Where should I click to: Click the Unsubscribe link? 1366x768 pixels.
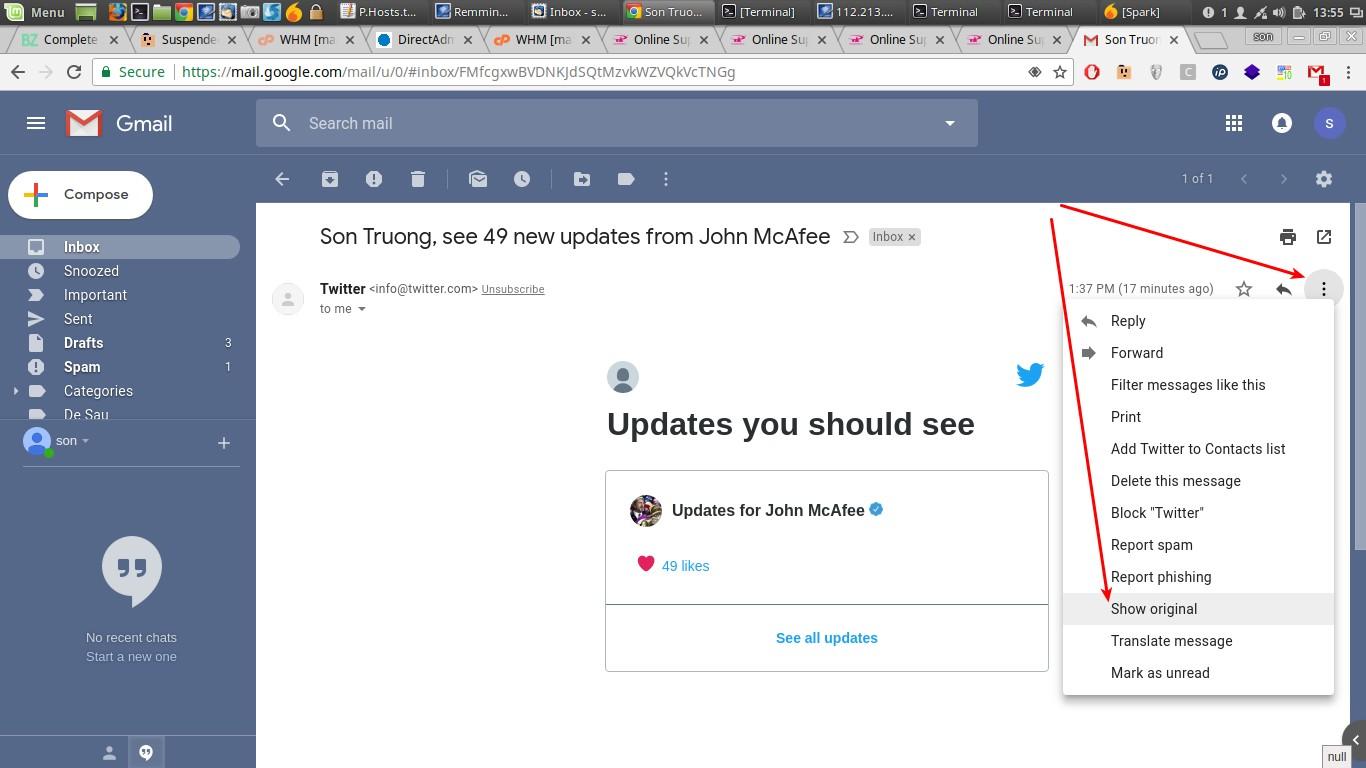click(513, 289)
